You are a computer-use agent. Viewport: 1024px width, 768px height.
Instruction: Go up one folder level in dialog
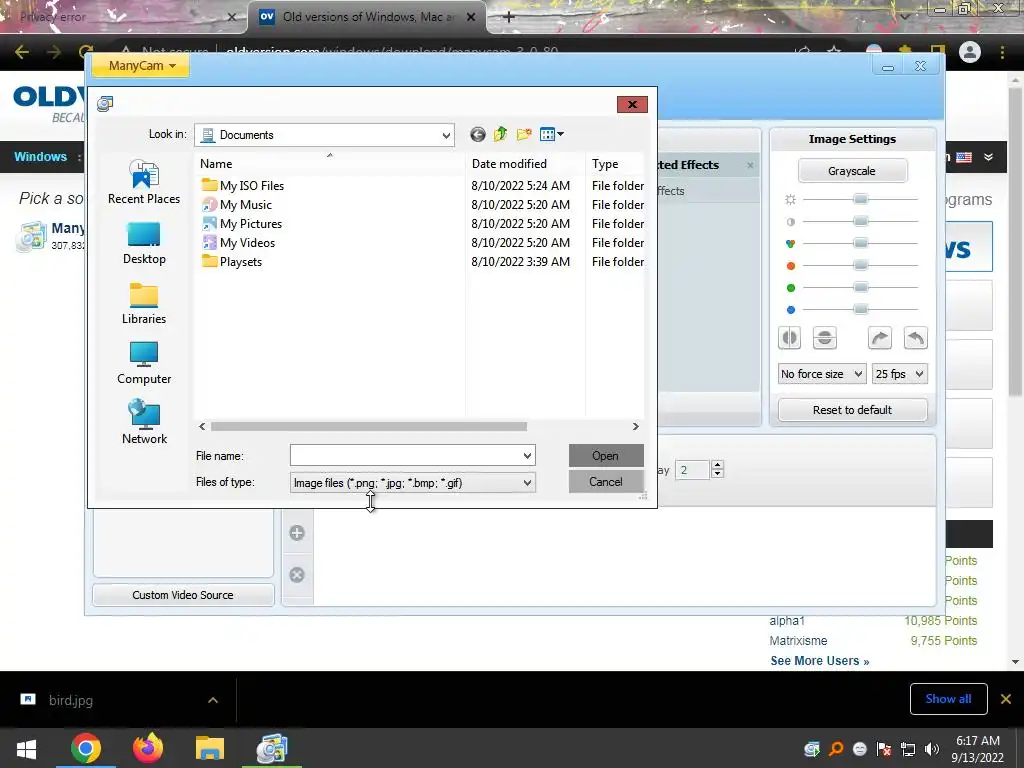(500, 135)
